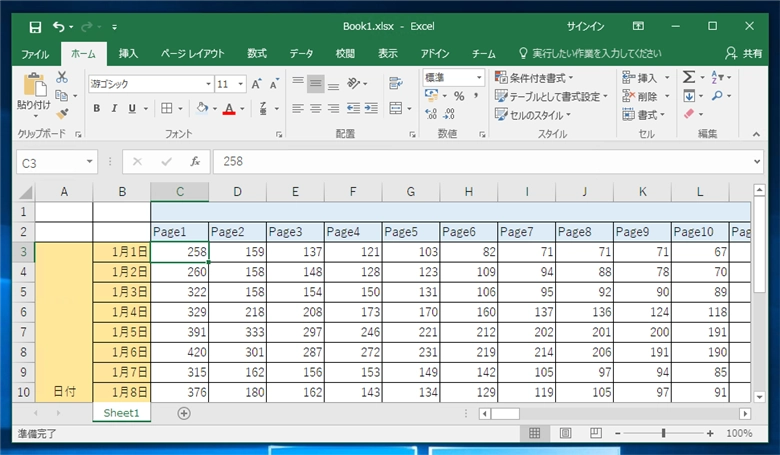Click Increase Decimal icon
780x455 pixels.
(431, 114)
